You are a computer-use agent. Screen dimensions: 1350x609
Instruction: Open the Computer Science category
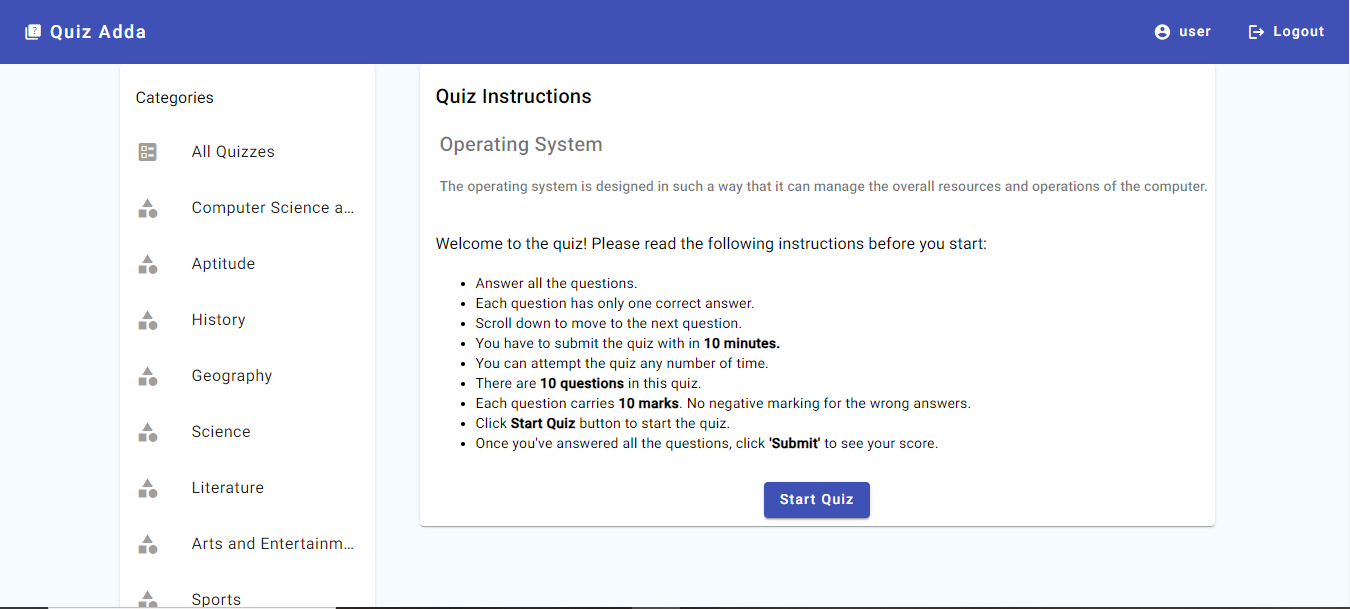point(271,207)
